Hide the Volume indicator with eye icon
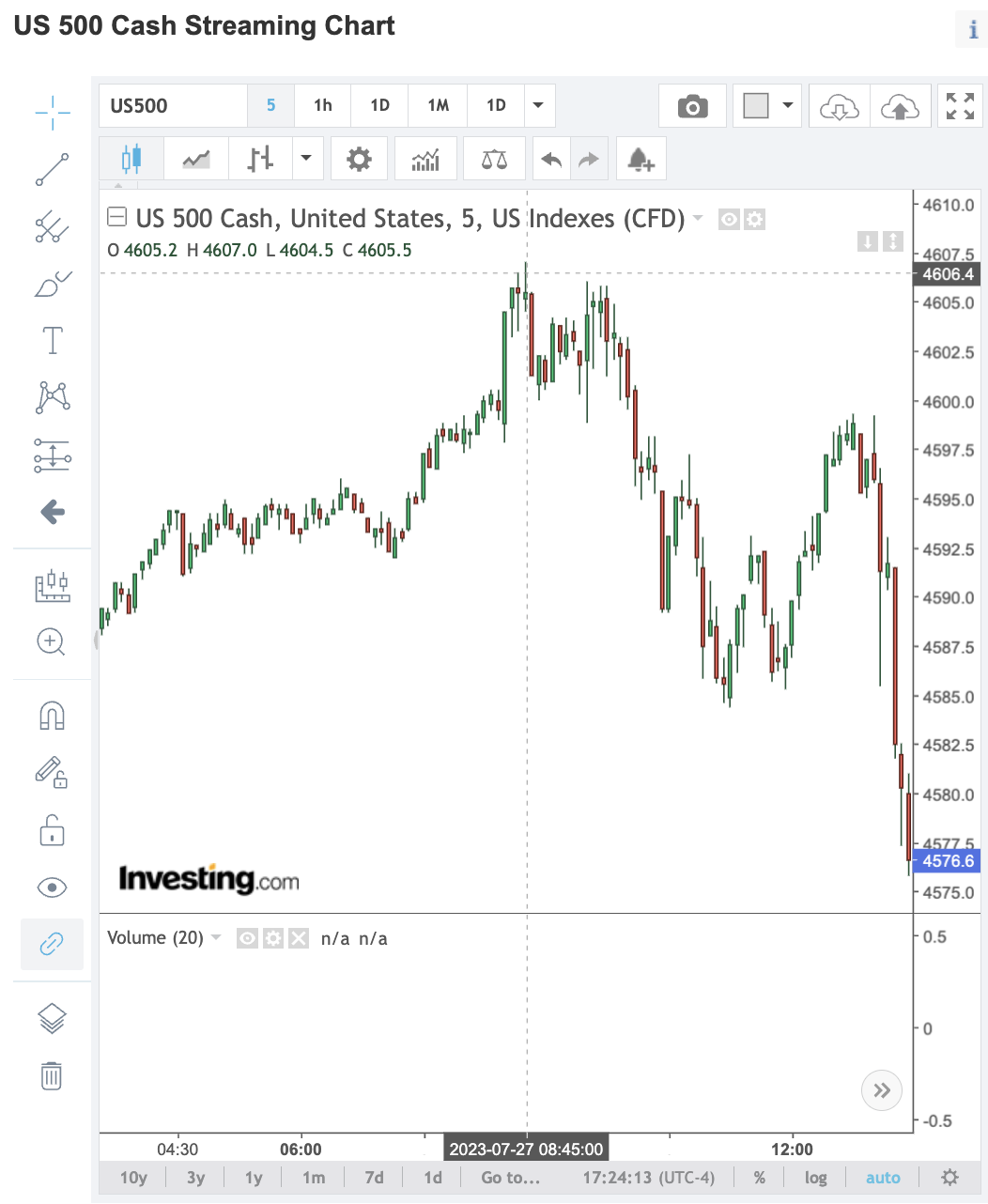The height and width of the screenshot is (1204, 988). [247, 938]
